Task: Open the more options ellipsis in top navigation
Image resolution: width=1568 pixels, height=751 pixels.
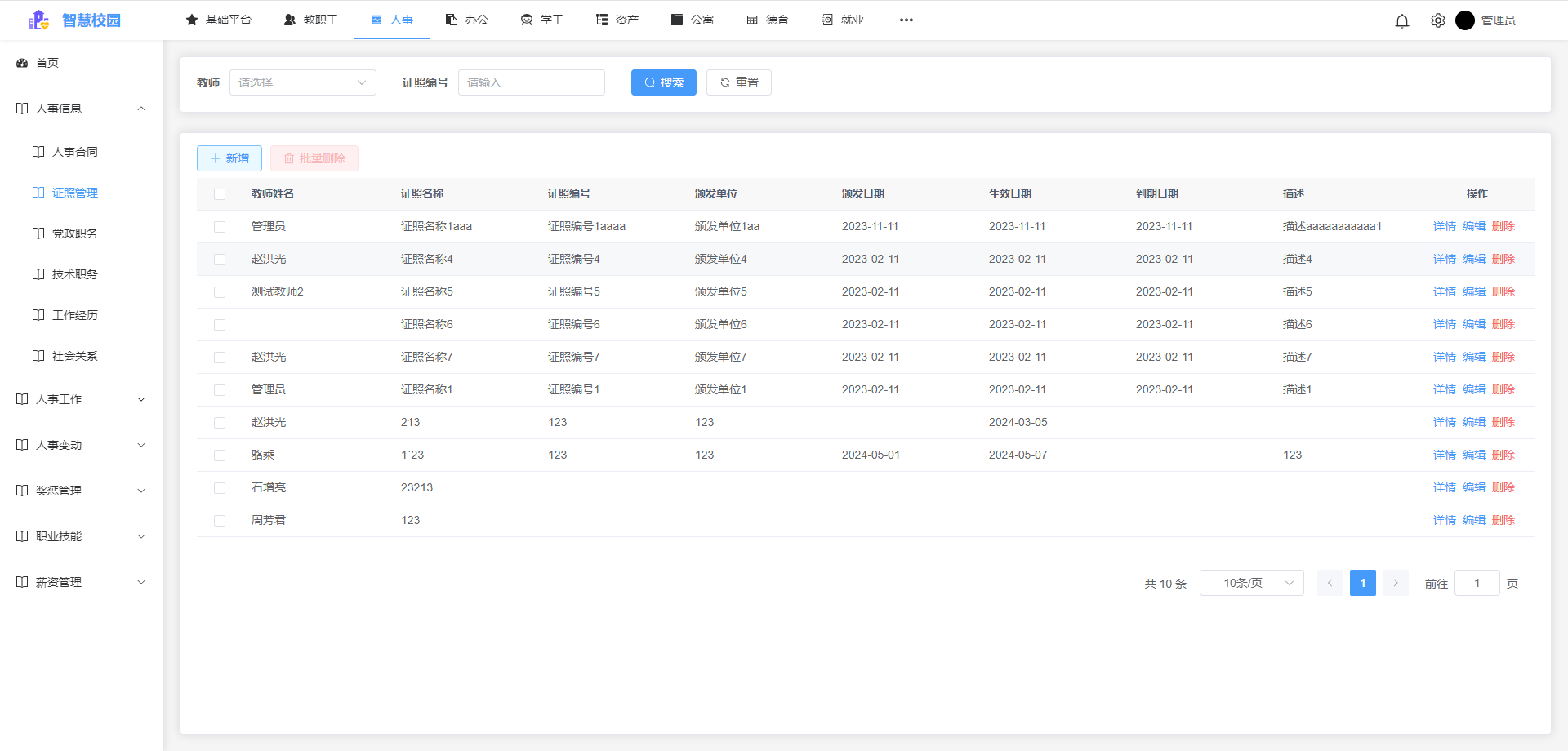Action: click(906, 20)
